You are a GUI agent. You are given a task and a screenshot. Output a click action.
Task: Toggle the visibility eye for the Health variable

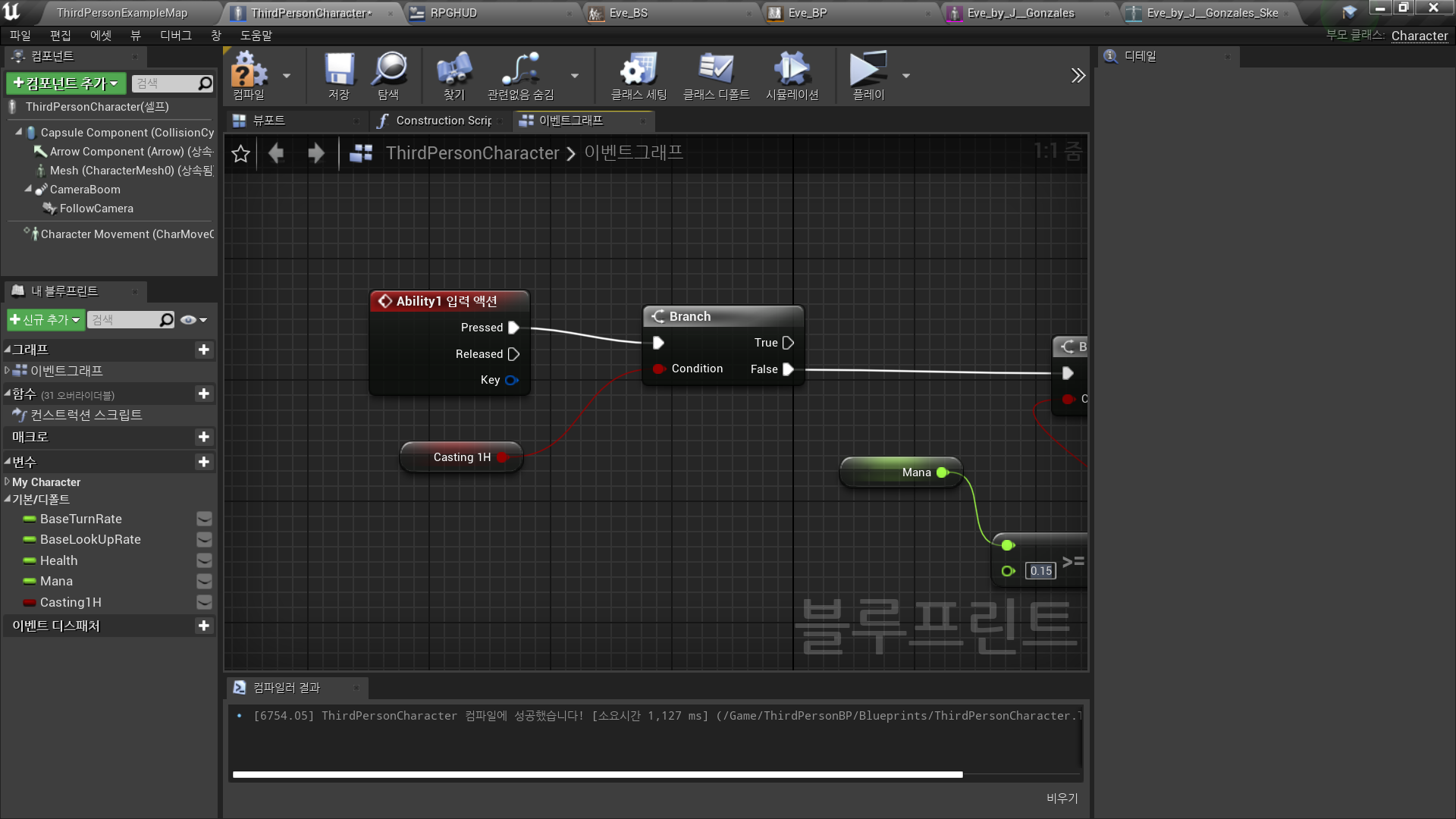(x=204, y=560)
